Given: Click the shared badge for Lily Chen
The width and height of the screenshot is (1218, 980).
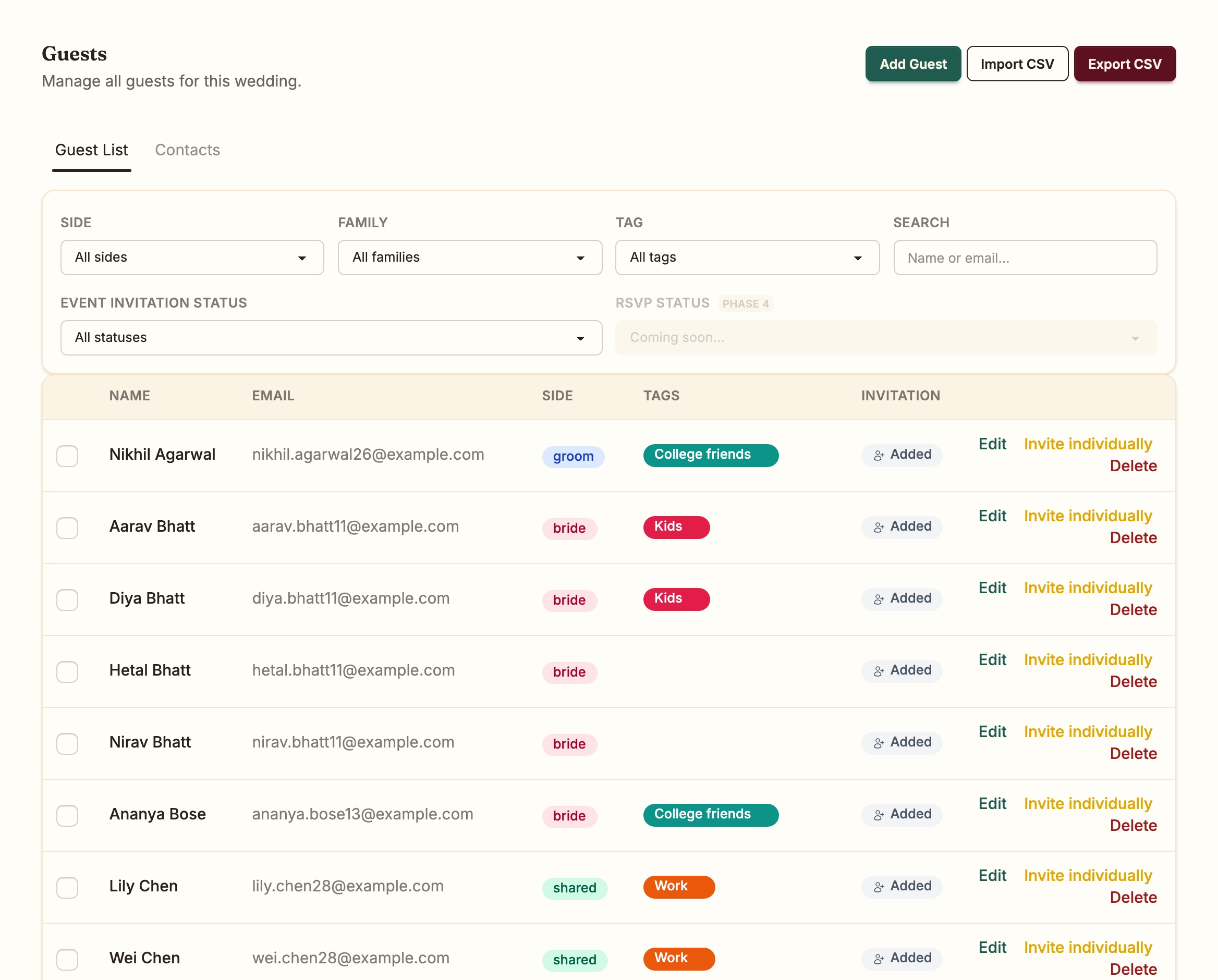Looking at the screenshot, I should tap(574, 888).
